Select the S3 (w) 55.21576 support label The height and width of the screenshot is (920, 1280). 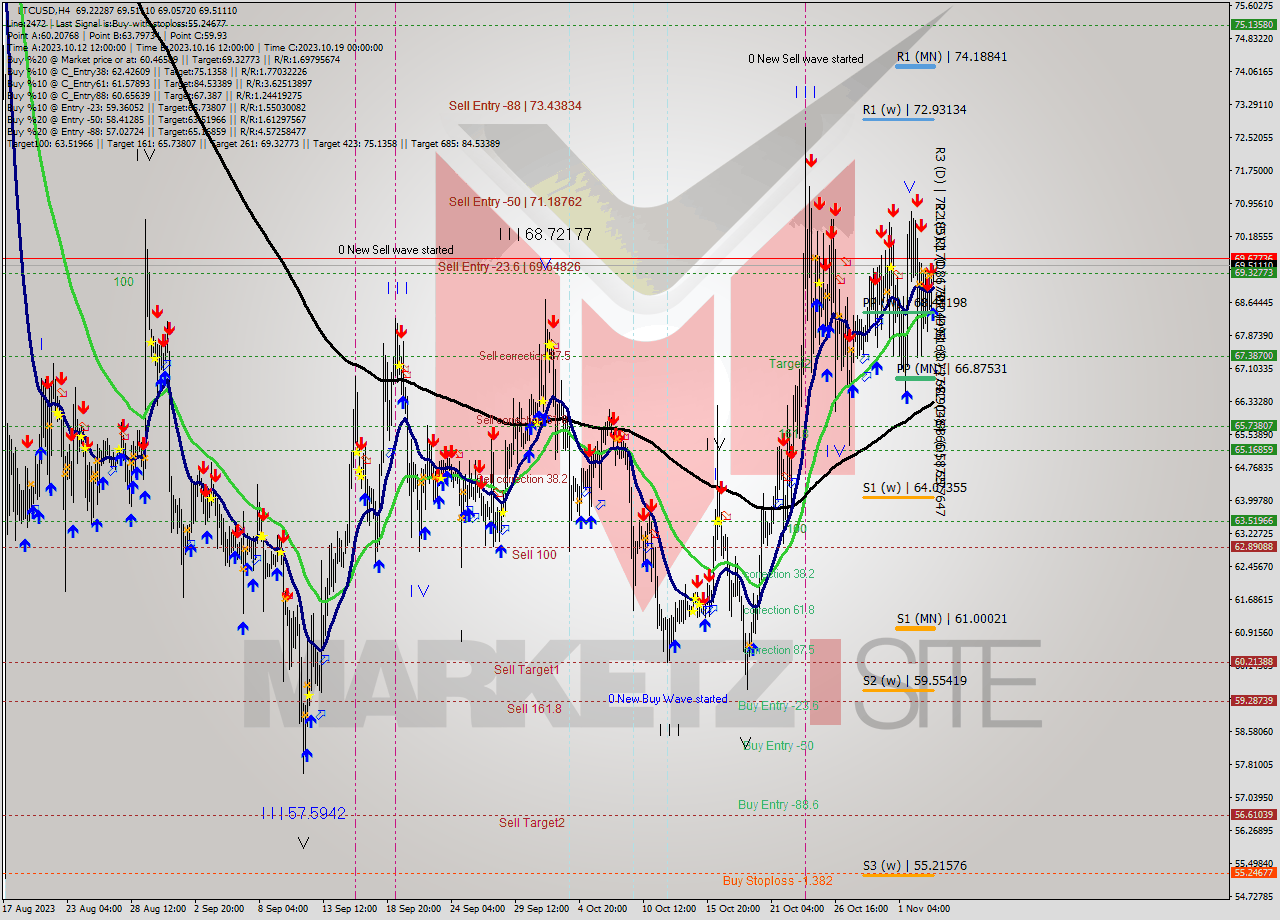pyautogui.click(x=915, y=866)
